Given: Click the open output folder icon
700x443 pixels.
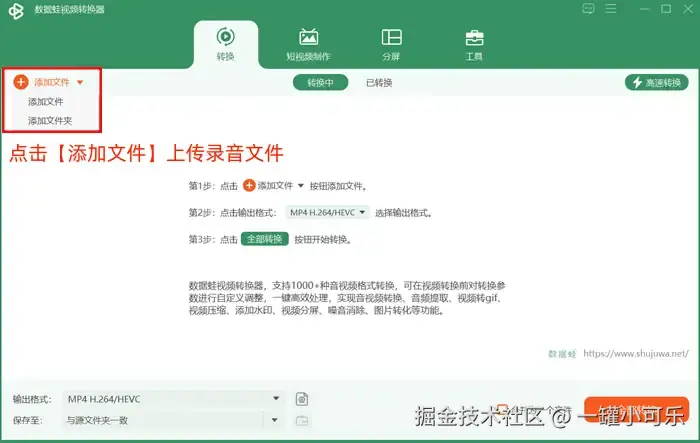Looking at the screenshot, I should coord(302,420).
